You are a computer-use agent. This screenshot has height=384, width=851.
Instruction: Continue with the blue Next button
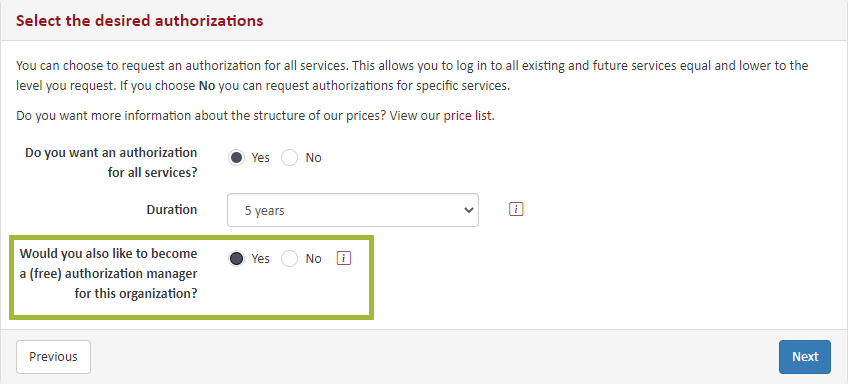click(x=805, y=357)
